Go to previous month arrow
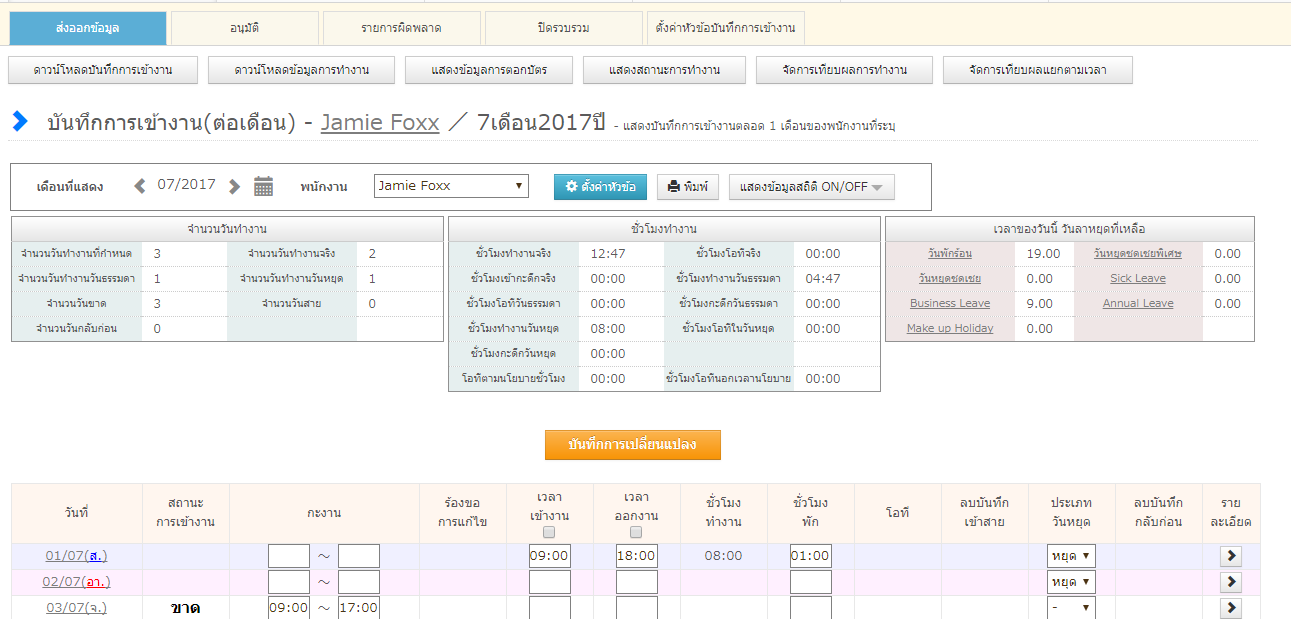 pos(140,186)
